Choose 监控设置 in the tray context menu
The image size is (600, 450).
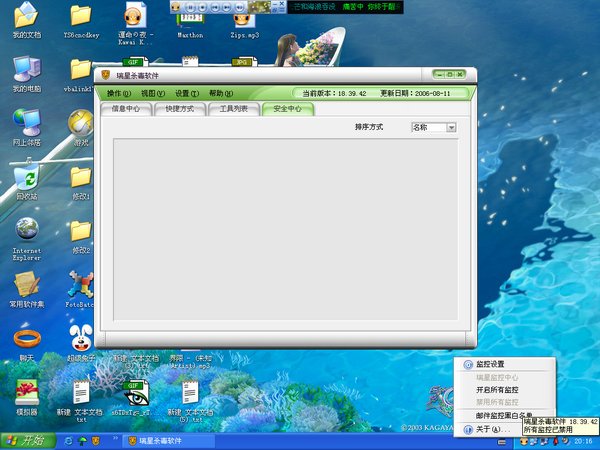pyautogui.click(x=504, y=364)
